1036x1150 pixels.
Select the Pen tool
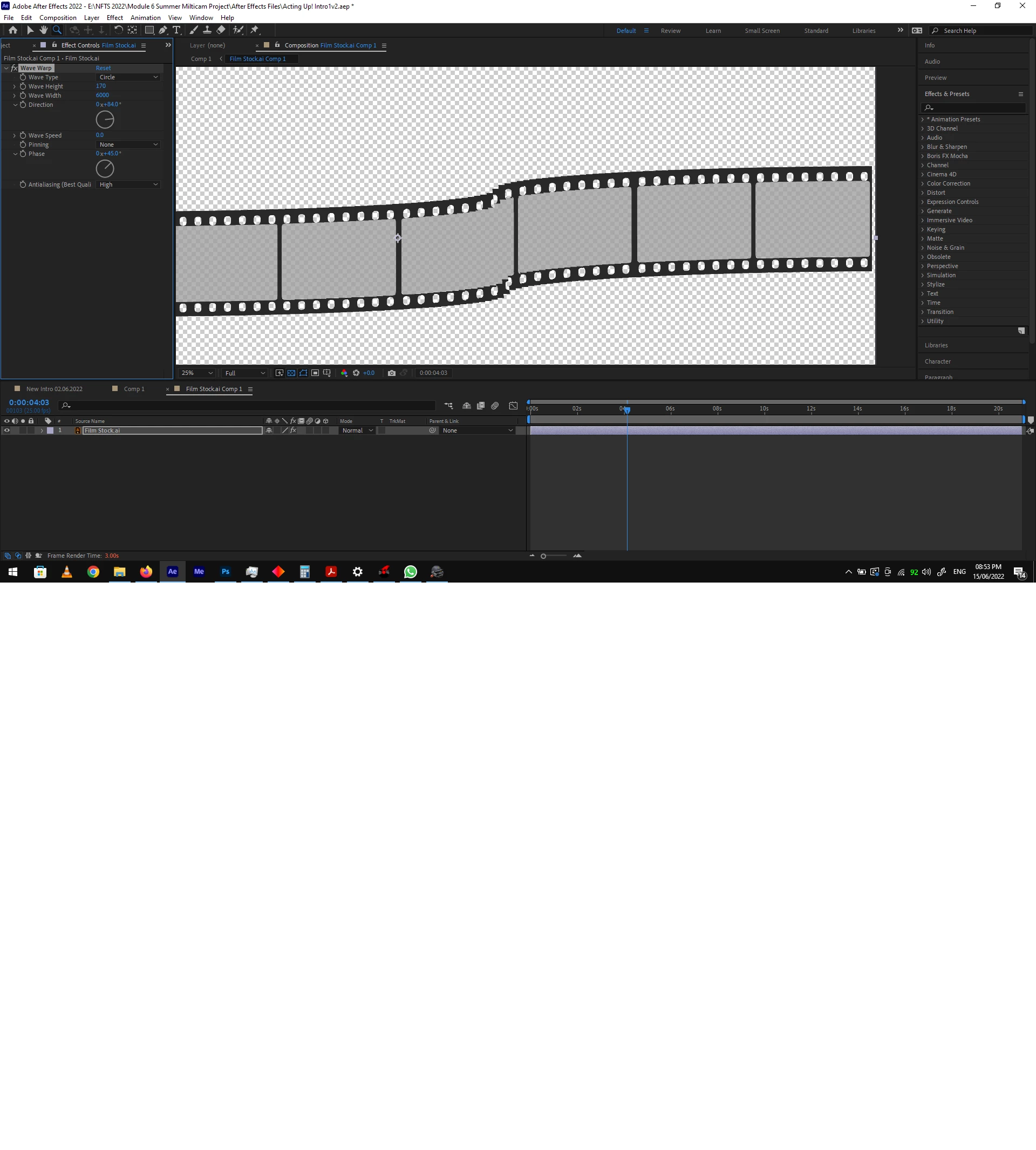pos(163,30)
